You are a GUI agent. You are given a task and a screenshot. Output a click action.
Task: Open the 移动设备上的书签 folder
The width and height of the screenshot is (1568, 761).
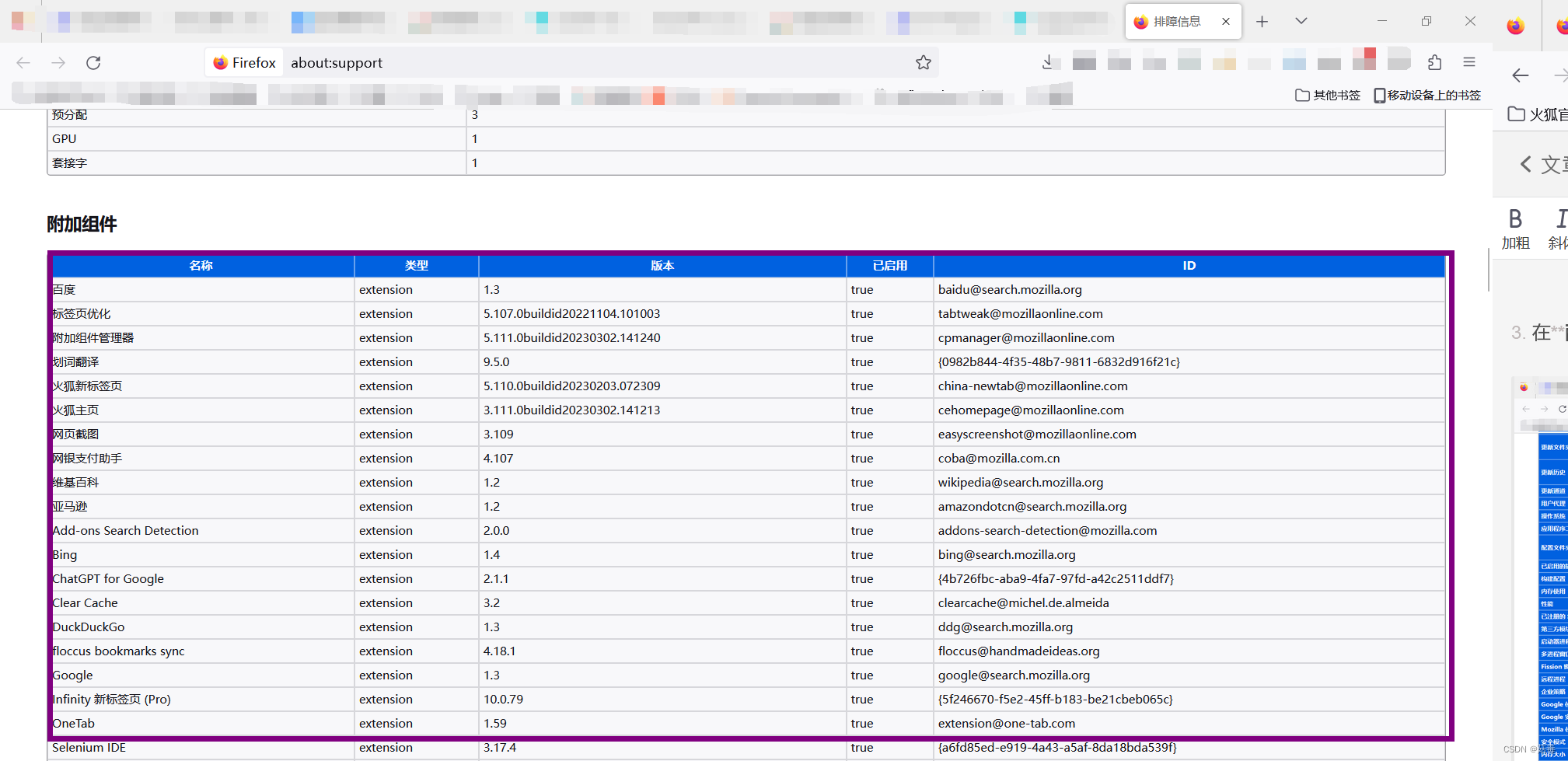pos(1427,95)
